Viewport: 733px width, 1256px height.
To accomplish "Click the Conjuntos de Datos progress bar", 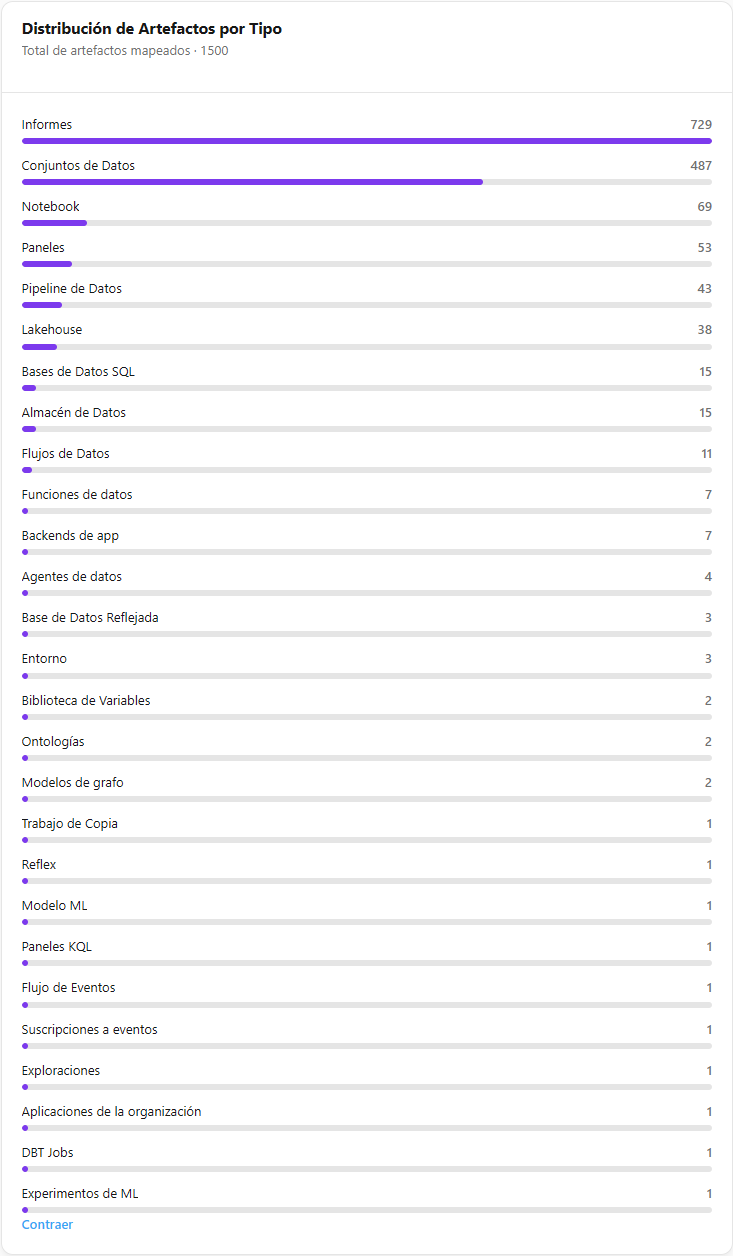I will [367, 182].
